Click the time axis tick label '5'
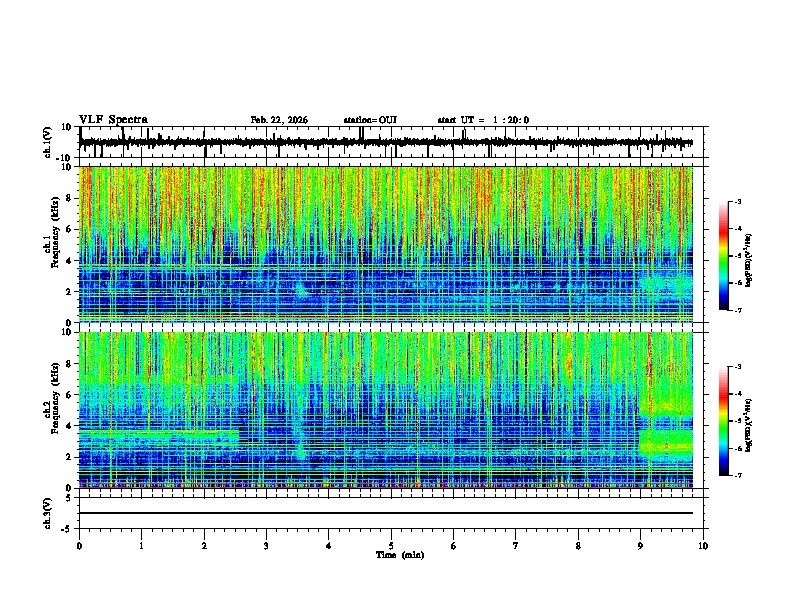 pos(391,546)
